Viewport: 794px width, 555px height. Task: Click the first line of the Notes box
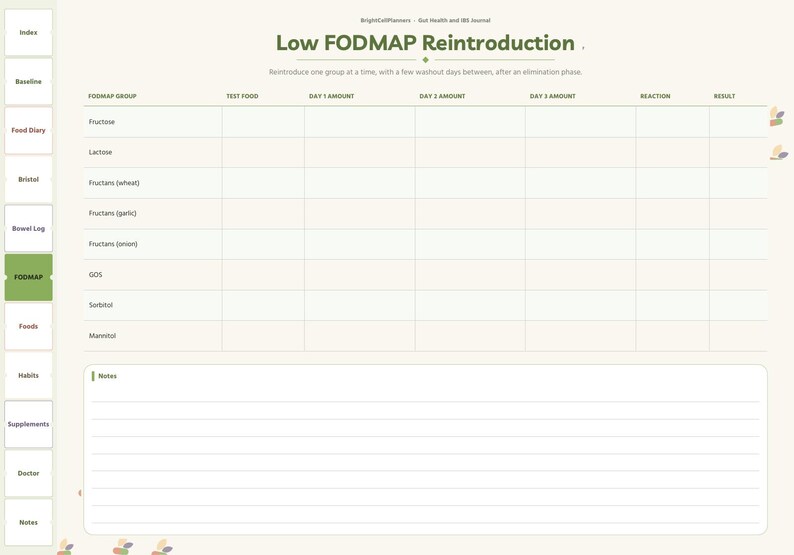[425, 394]
